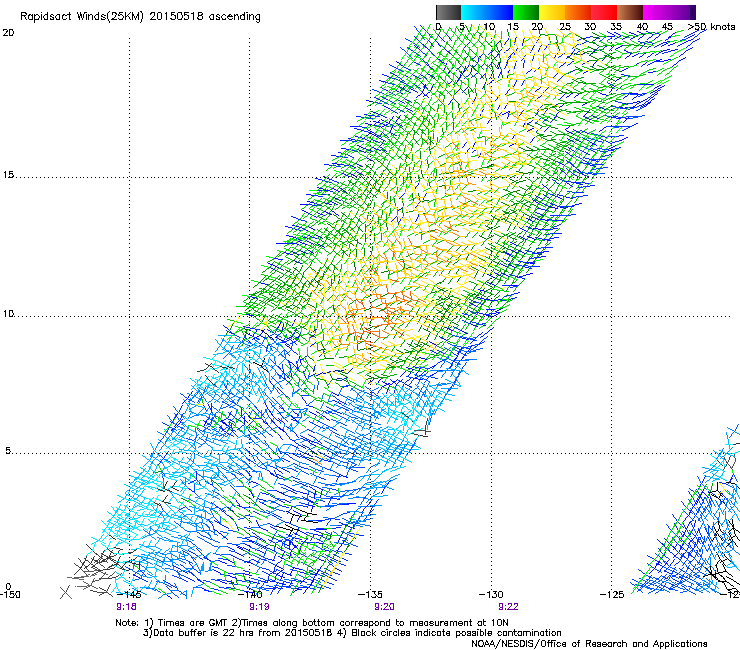This screenshot has width=740, height=650.
Task: Click the NOAA/NESDIS credit text
Action: click(589, 644)
